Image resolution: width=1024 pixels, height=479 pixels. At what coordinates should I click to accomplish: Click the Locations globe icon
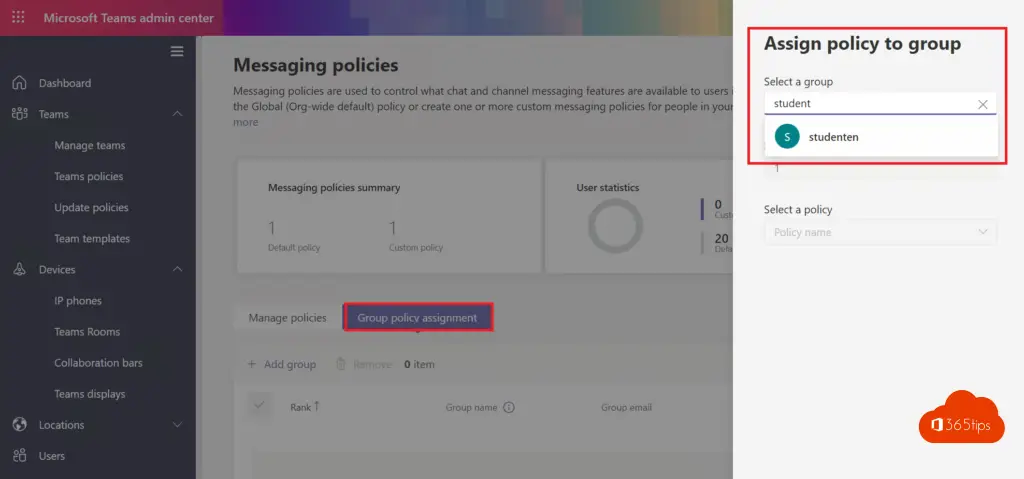tap(19, 425)
